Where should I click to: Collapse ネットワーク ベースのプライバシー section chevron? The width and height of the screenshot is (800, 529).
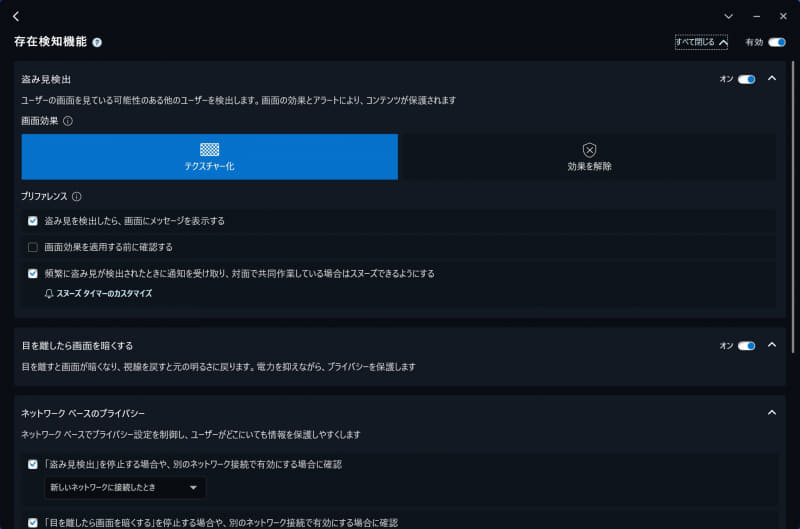[772, 412]
